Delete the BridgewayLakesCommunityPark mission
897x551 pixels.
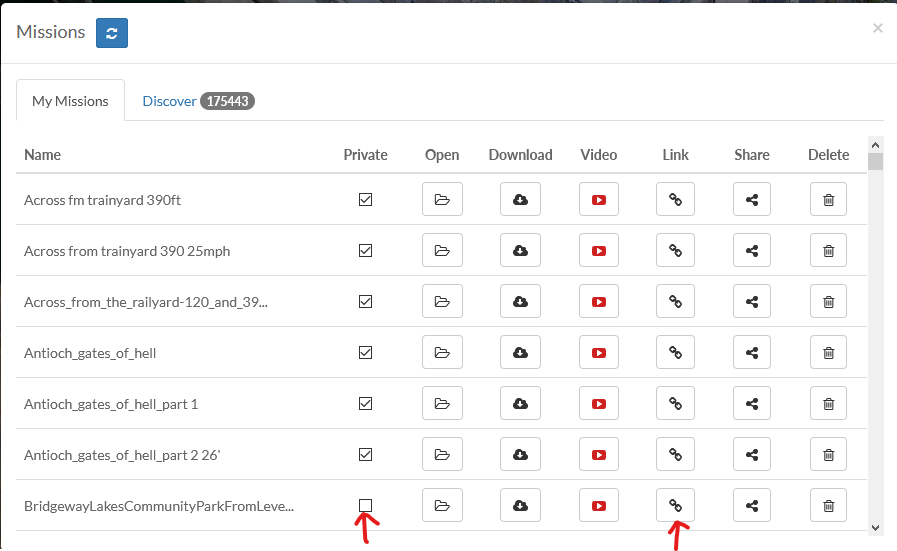(828, 505)
